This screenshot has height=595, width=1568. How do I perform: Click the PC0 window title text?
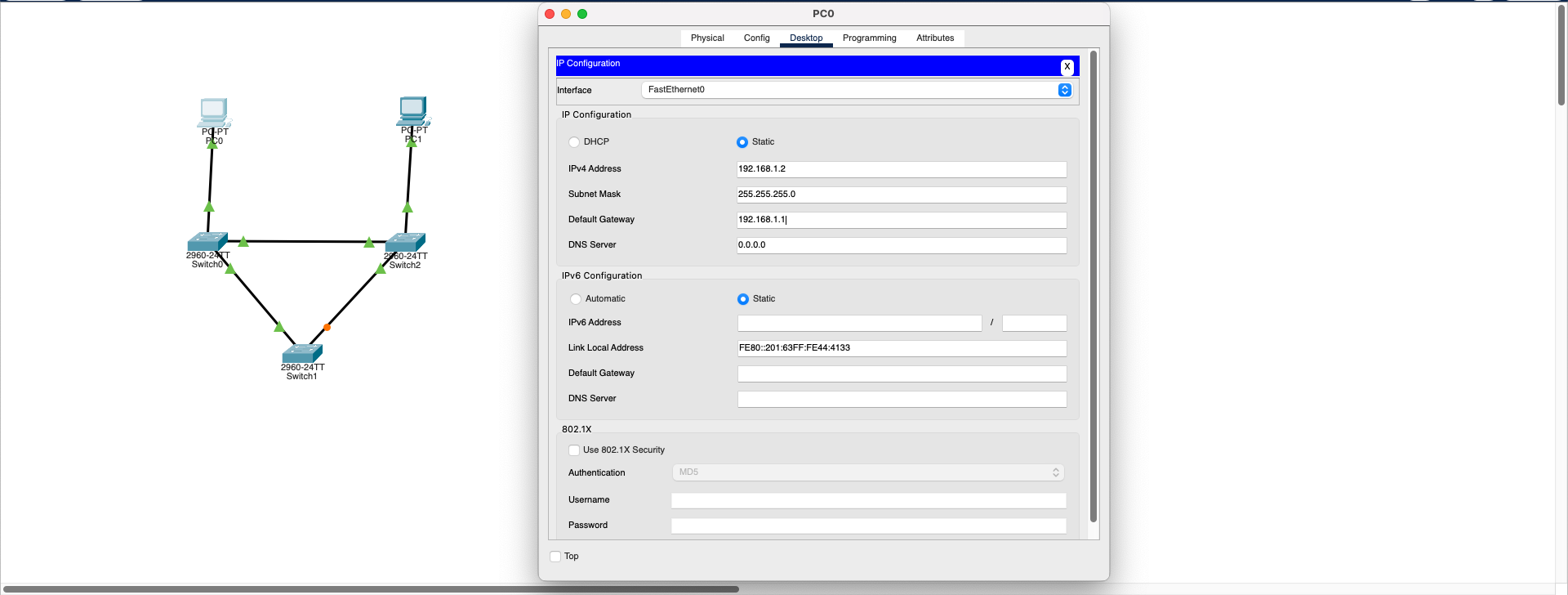823,14
